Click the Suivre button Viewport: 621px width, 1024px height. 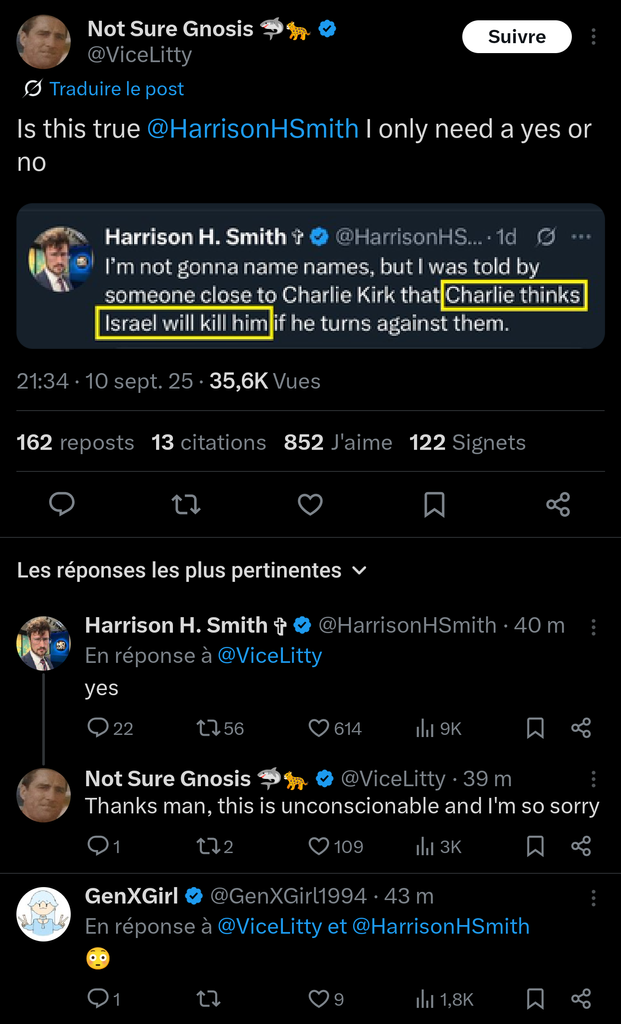516,37
